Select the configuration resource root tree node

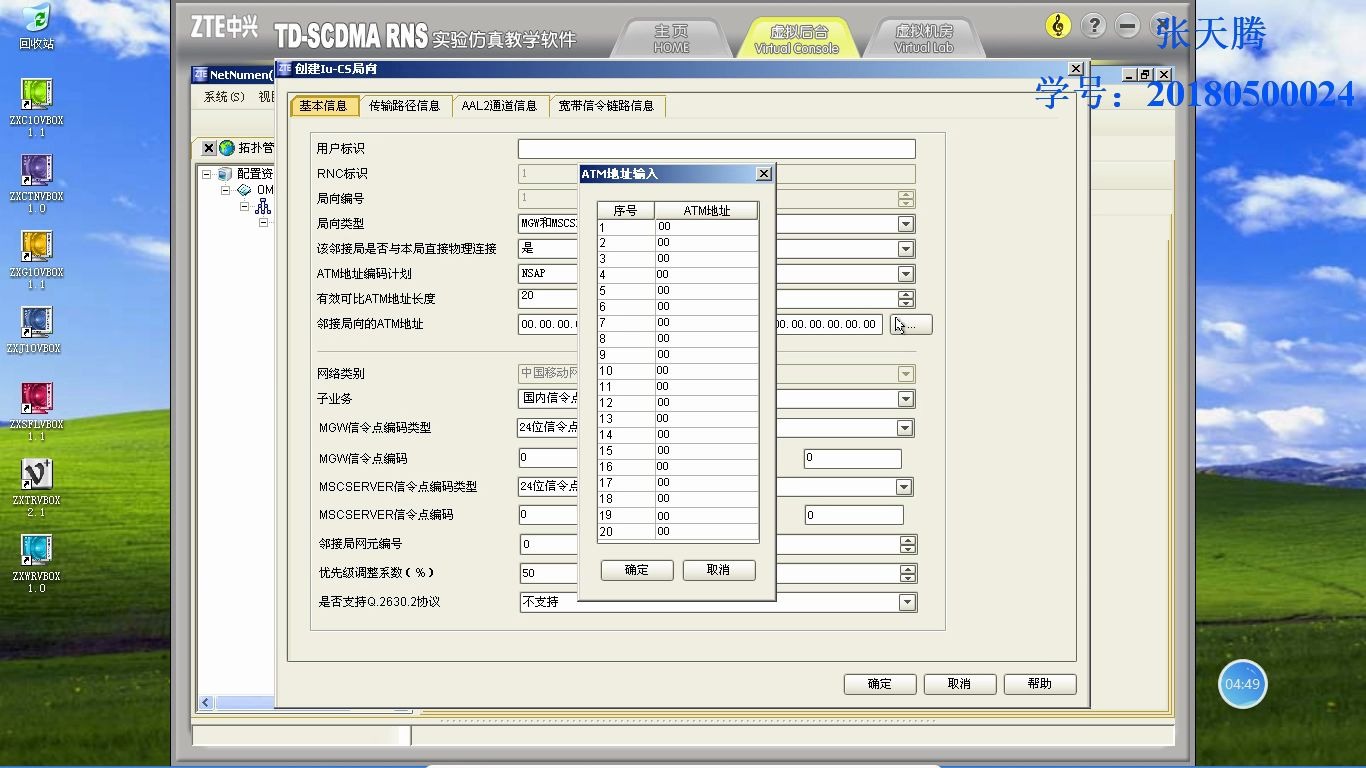(x=255, y=174)
